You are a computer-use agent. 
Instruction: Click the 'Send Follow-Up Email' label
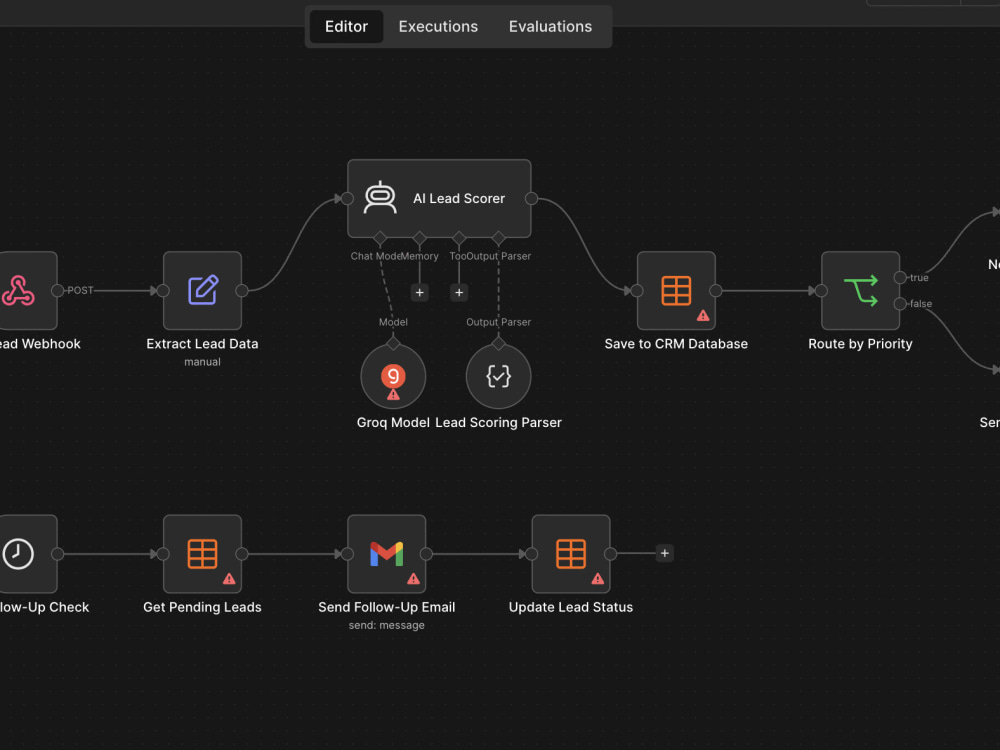[386, 607]
